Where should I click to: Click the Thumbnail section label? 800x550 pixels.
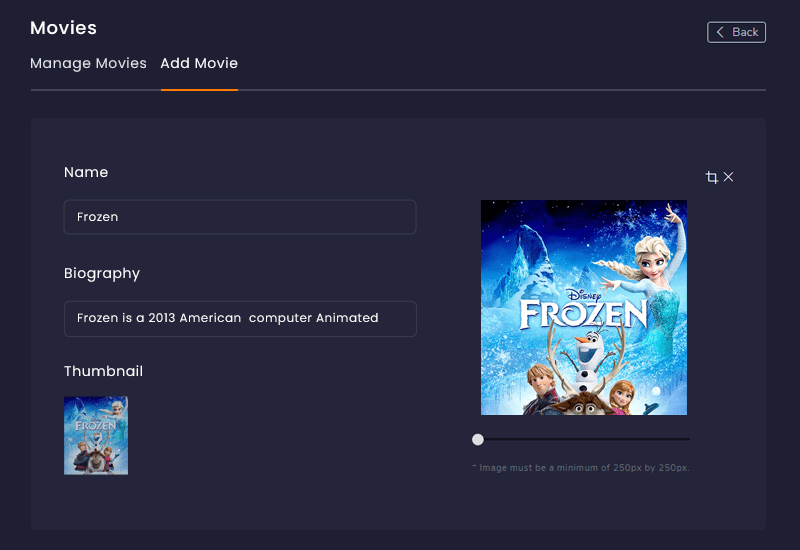click(x=103, y=371)
